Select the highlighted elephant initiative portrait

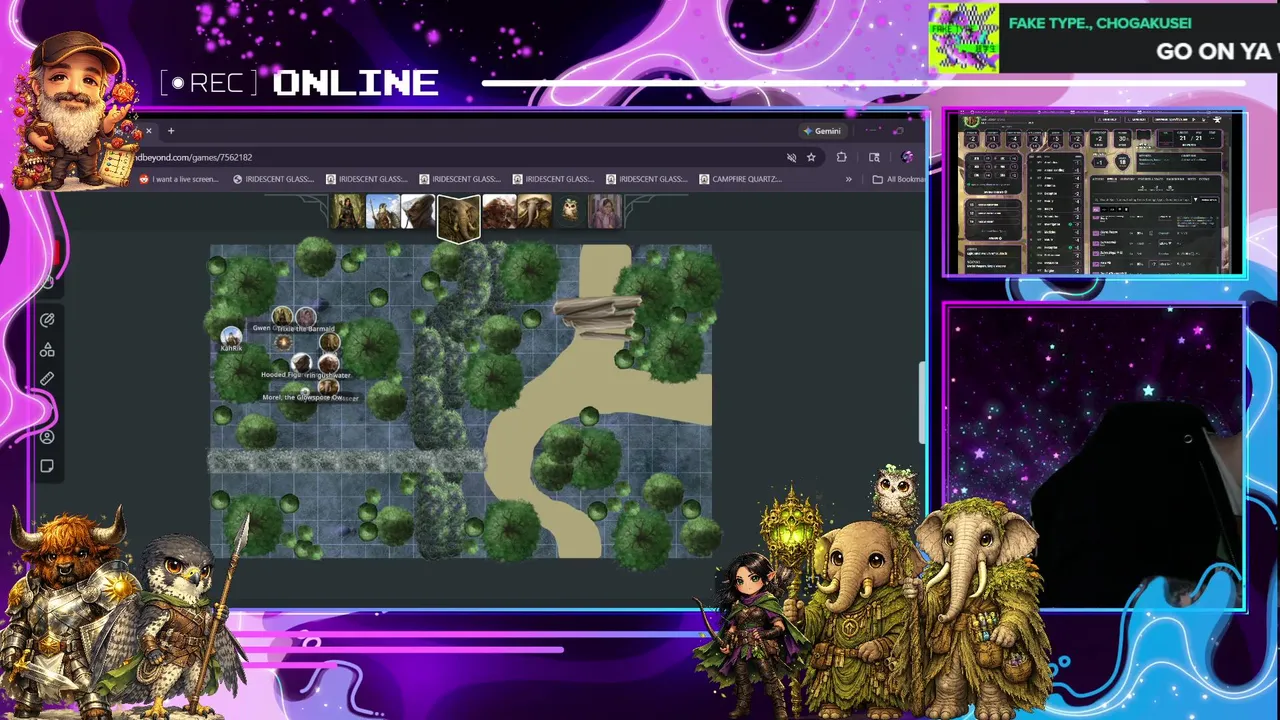[x=459, y=217]
